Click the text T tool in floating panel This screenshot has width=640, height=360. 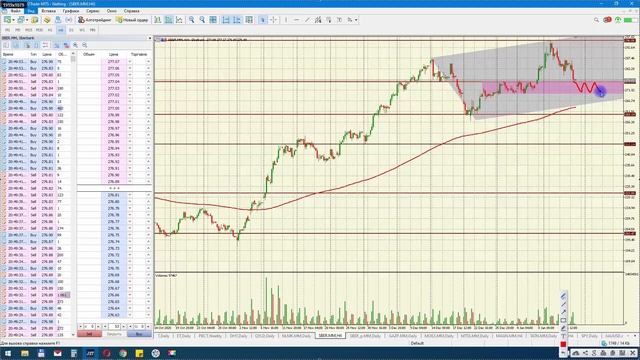tap(564, 336)
